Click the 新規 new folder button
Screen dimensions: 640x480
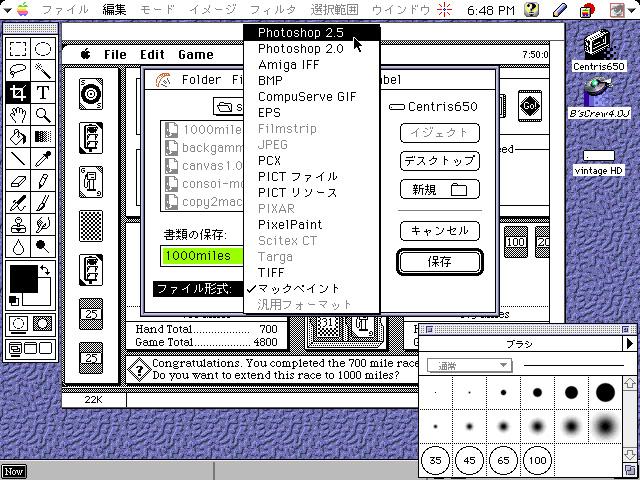click(x=440, y=190)
